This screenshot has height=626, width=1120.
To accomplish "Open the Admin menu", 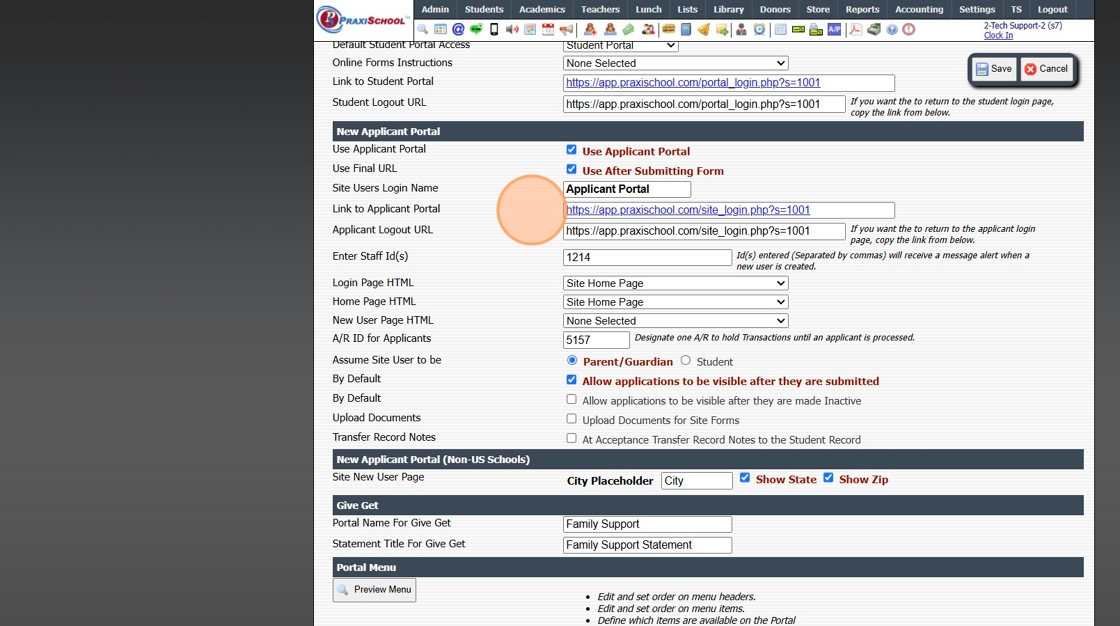I will point(435,9).
